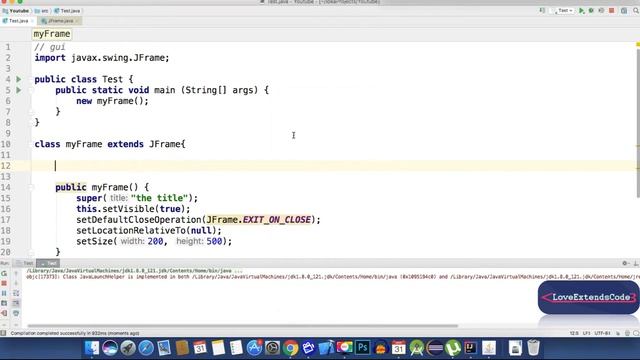Click the fold end marker on line 7

[x=31, y=111]
